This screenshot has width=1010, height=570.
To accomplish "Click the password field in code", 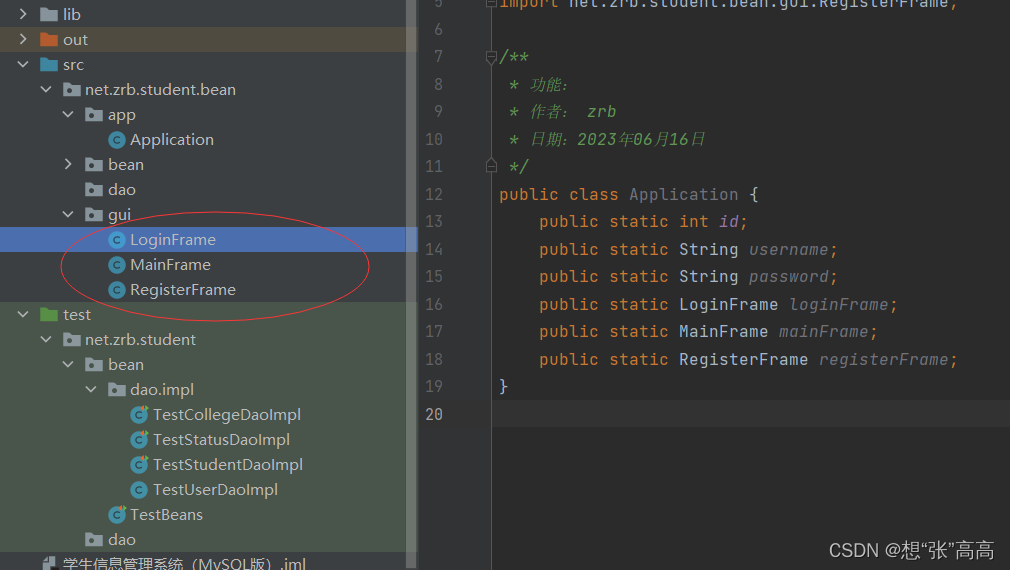I will click(788, 277).
